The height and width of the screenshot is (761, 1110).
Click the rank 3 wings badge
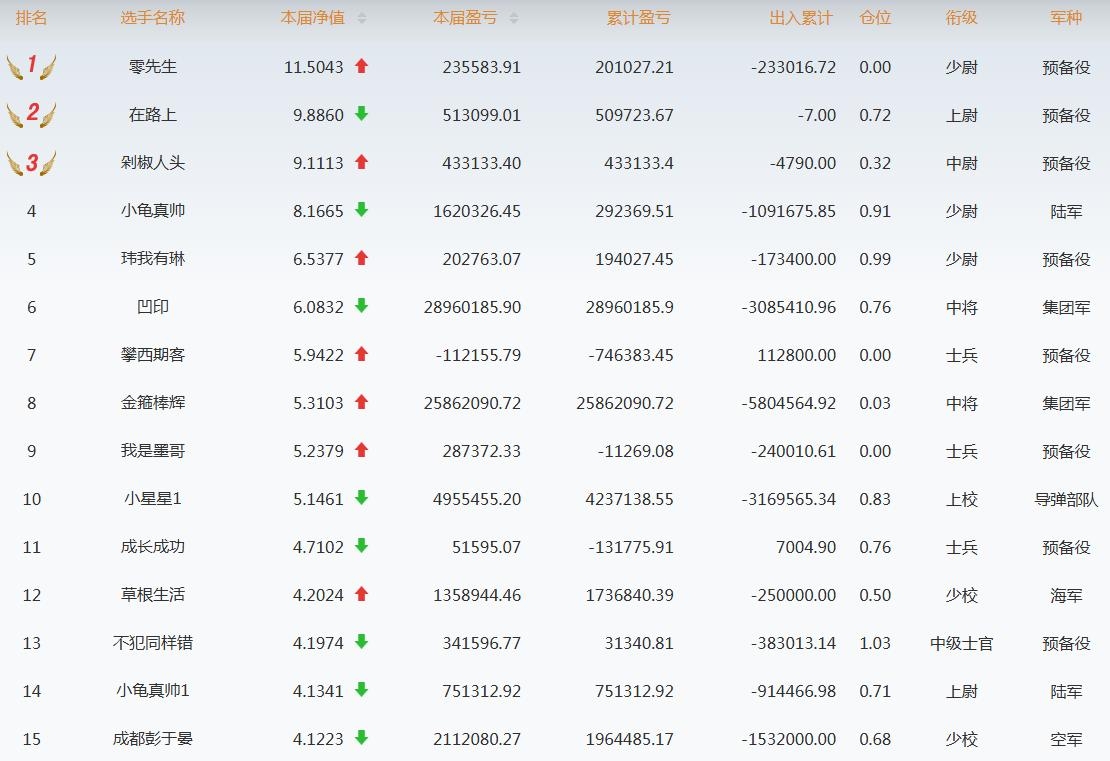31,162
